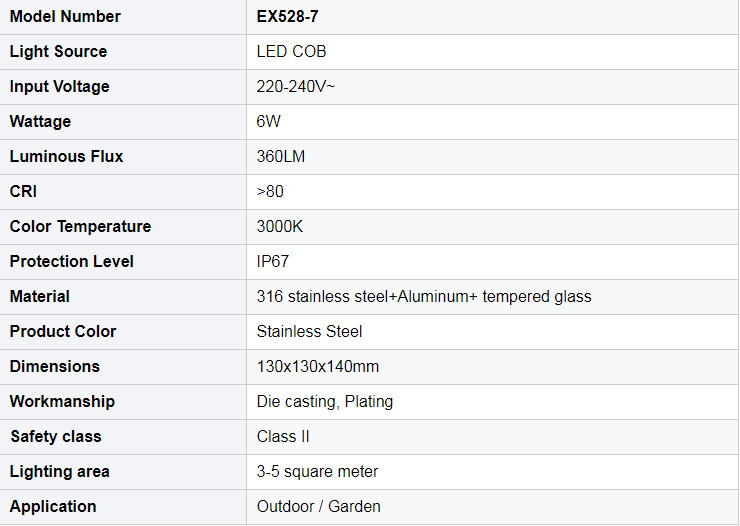Viewport: 740px width, 526px height.
Task: Click the IP67 protection level value
Action: tap(272, 261)
